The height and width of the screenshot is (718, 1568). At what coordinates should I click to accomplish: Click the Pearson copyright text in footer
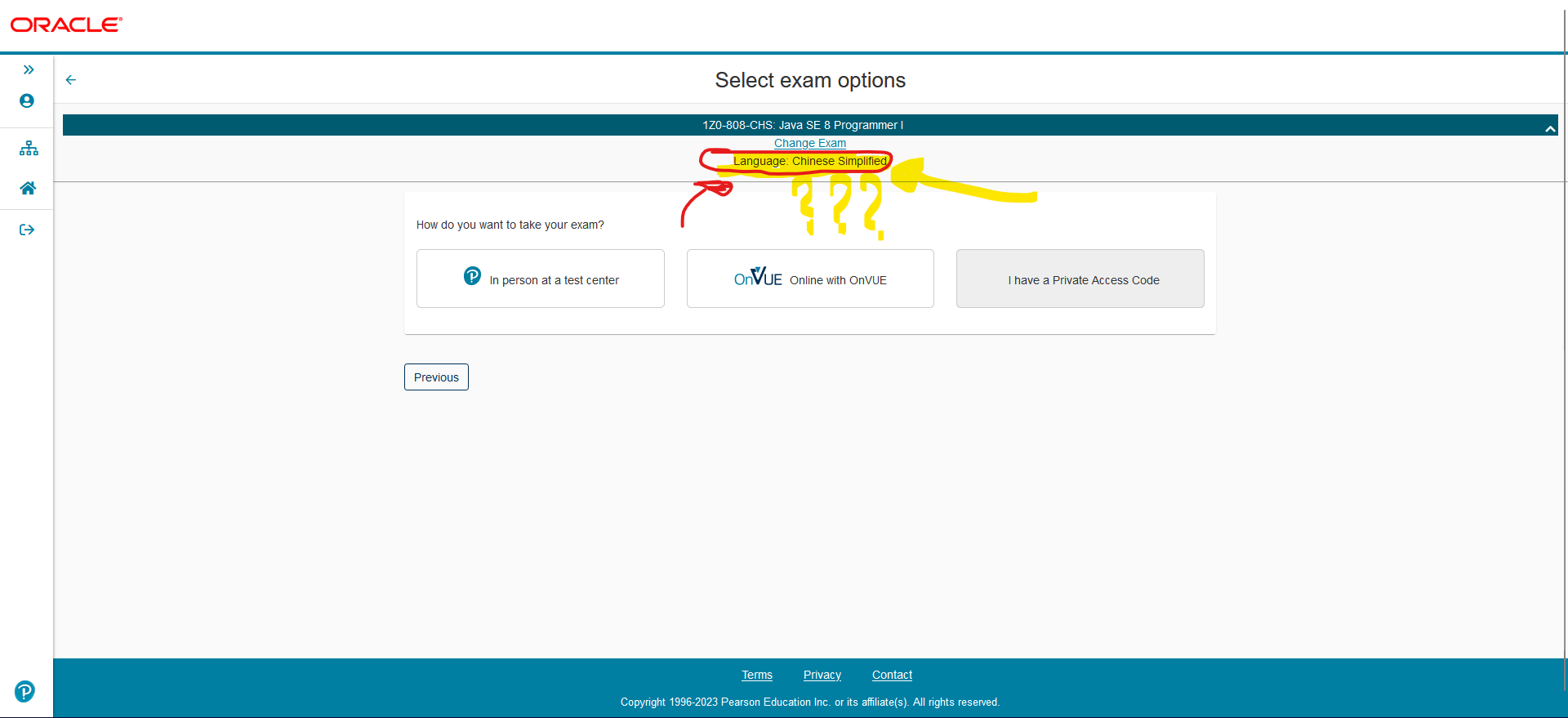tap(810, 702)
